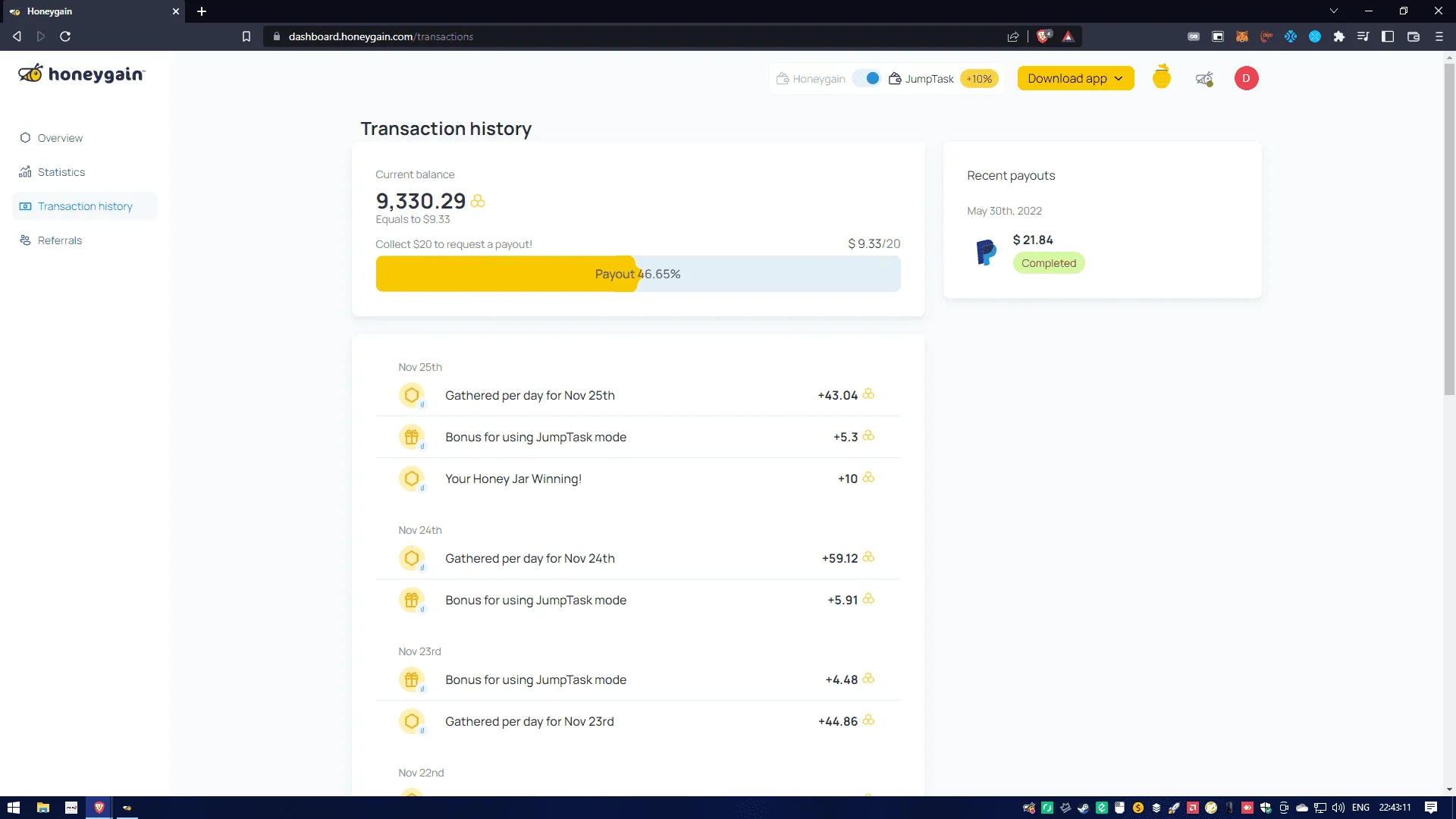Click icon for Gathered per day Nov 24th
Viewport: 1456px width, 819px height.
tap(412, 558)
